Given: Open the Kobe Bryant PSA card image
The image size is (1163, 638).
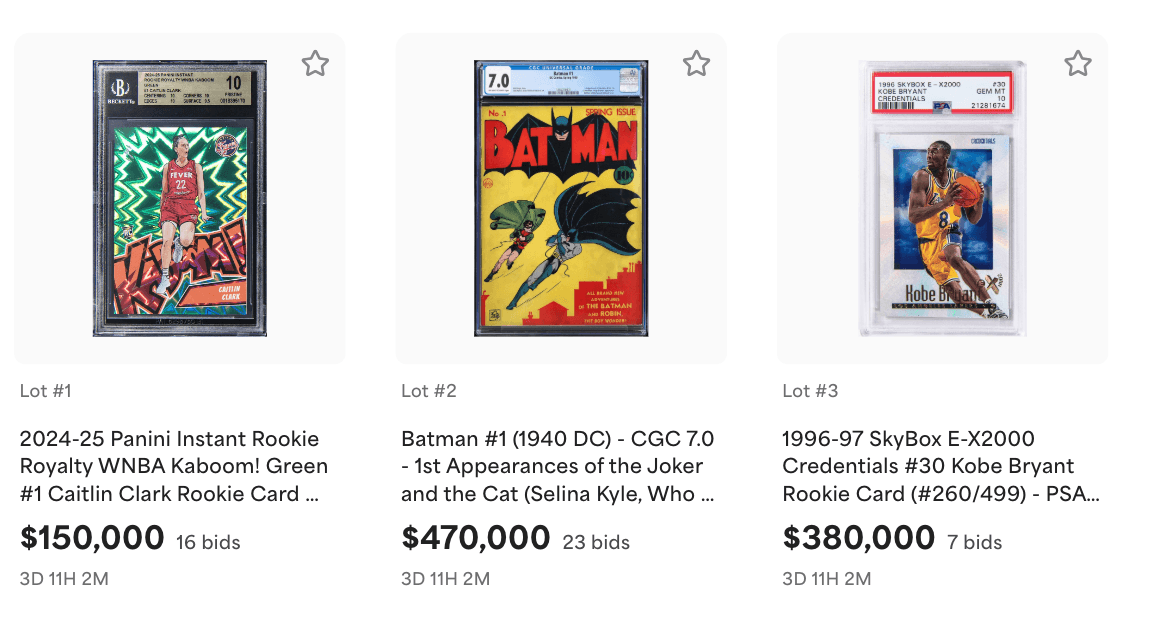Looking at the screenshot, I should (942, 198).
